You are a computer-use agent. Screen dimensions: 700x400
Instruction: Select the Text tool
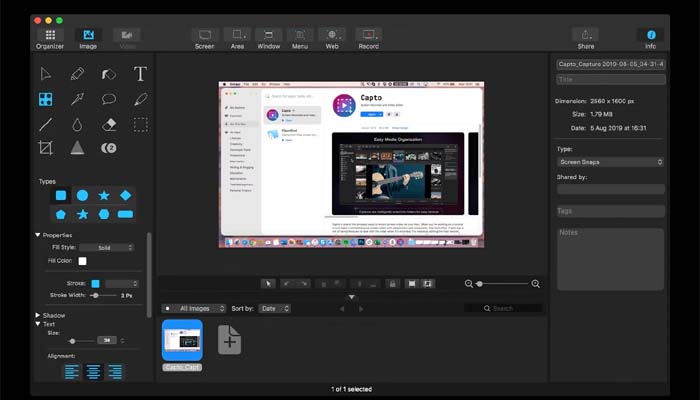[x=140, y=74]
